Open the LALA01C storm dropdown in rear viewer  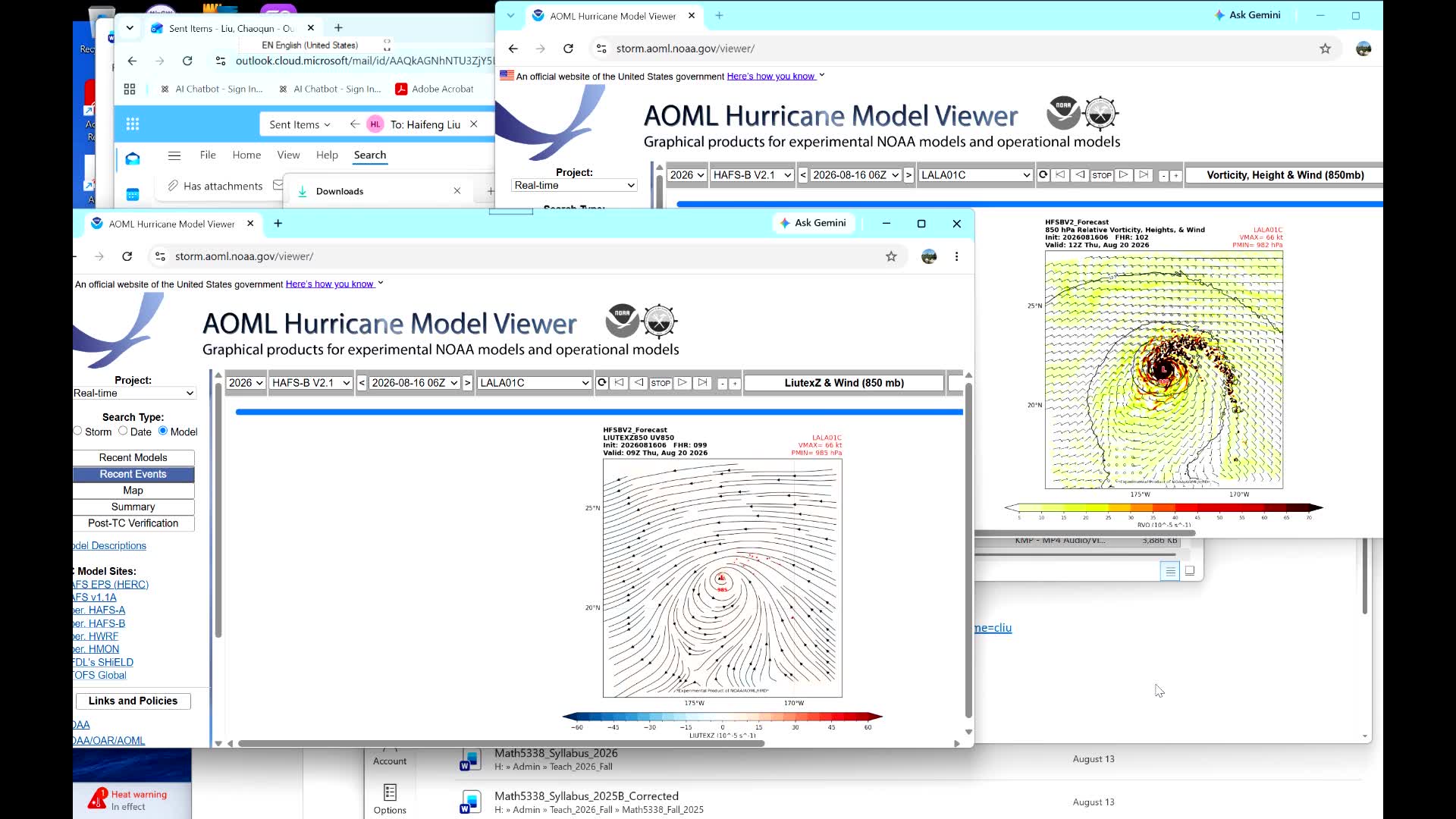(x=976, y=175)
